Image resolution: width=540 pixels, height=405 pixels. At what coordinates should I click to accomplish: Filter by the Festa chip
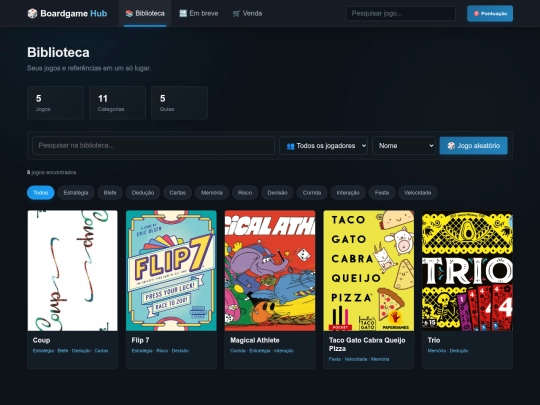tap(382, 193)
